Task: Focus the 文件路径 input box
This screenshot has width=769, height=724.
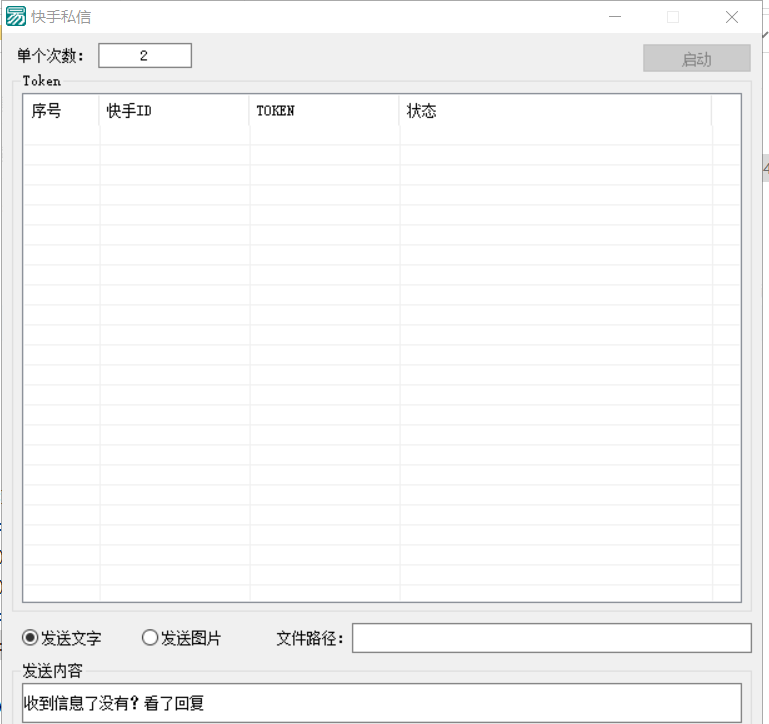Action: coord(551,638)
